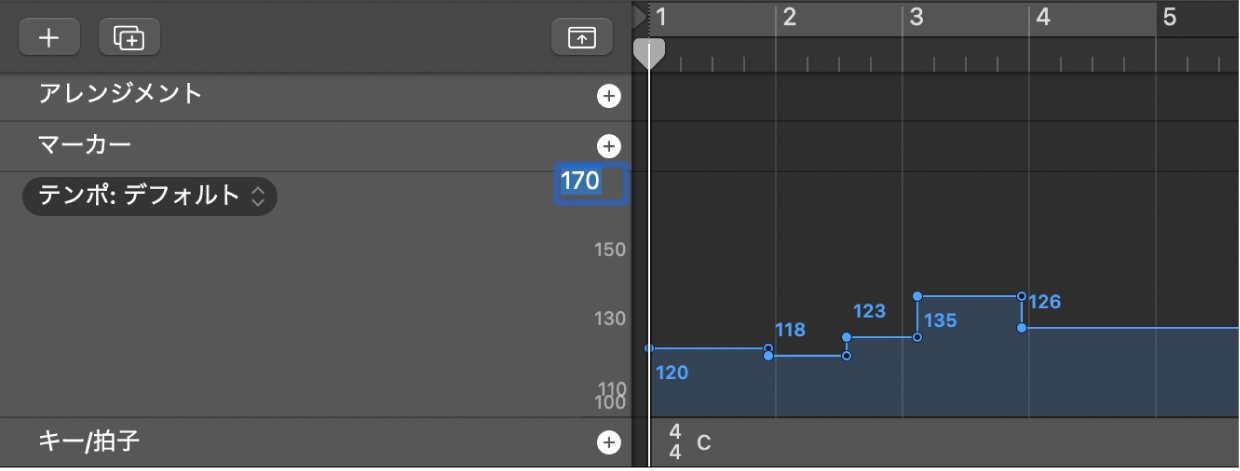
Task: Click the global tracks upload-style button
Action: (581, 37)
